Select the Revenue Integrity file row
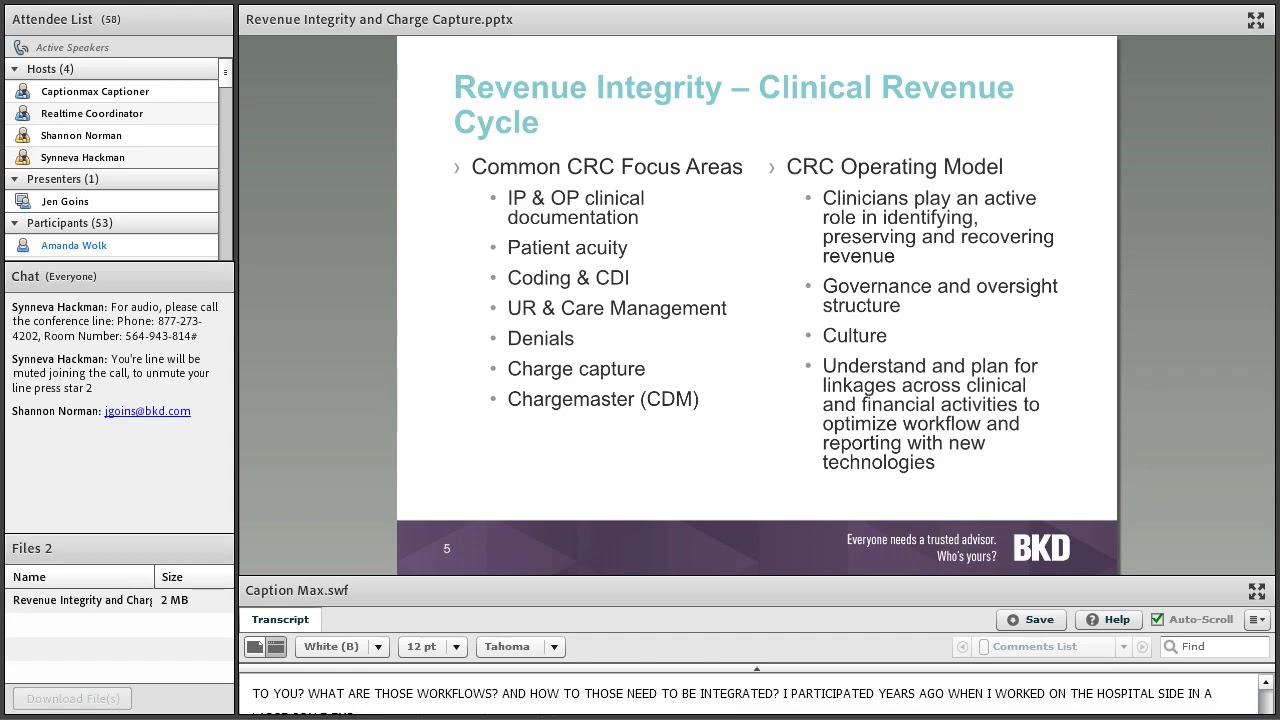 tap(119, 600)
